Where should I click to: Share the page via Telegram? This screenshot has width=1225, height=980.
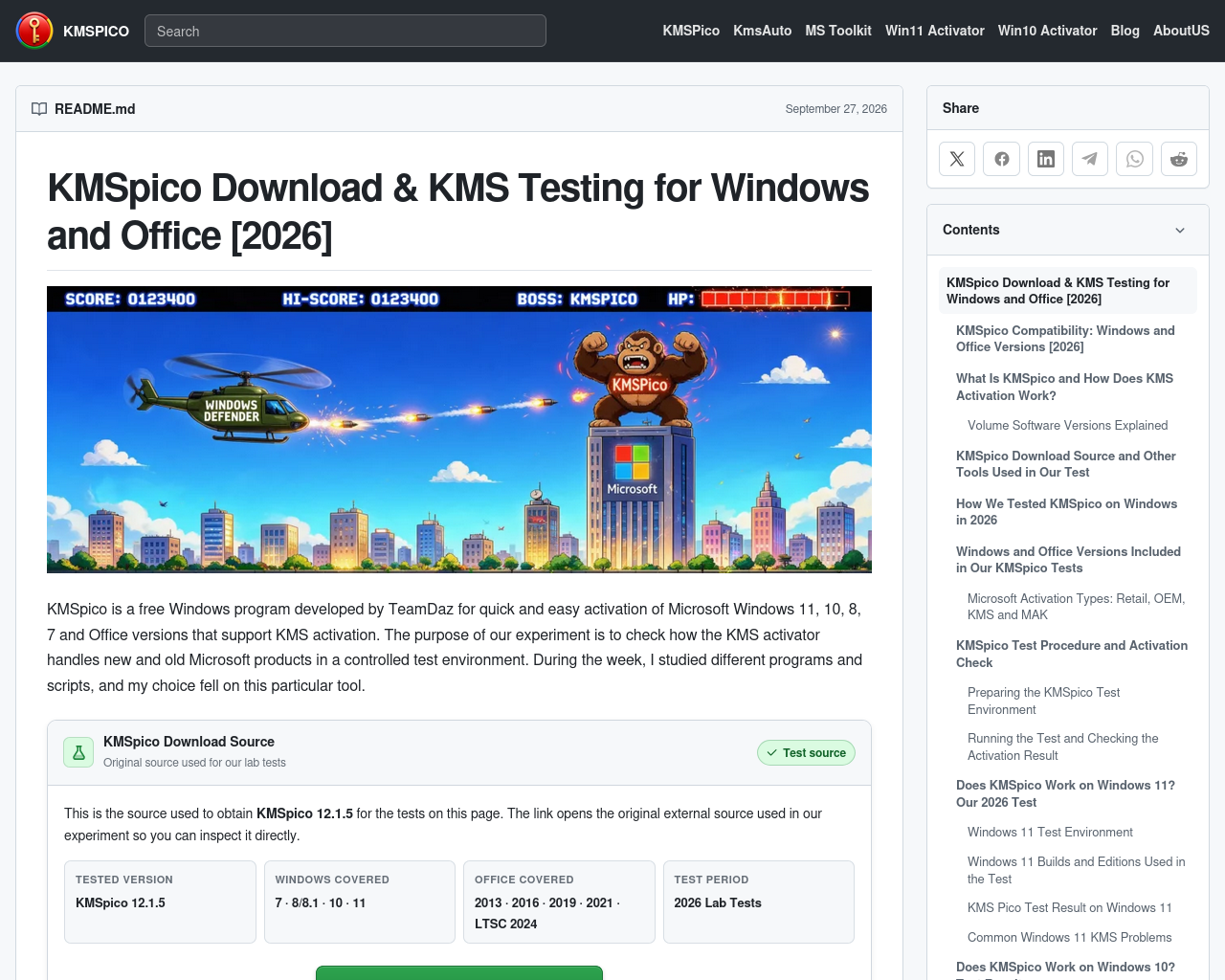tap(1090, 159)
